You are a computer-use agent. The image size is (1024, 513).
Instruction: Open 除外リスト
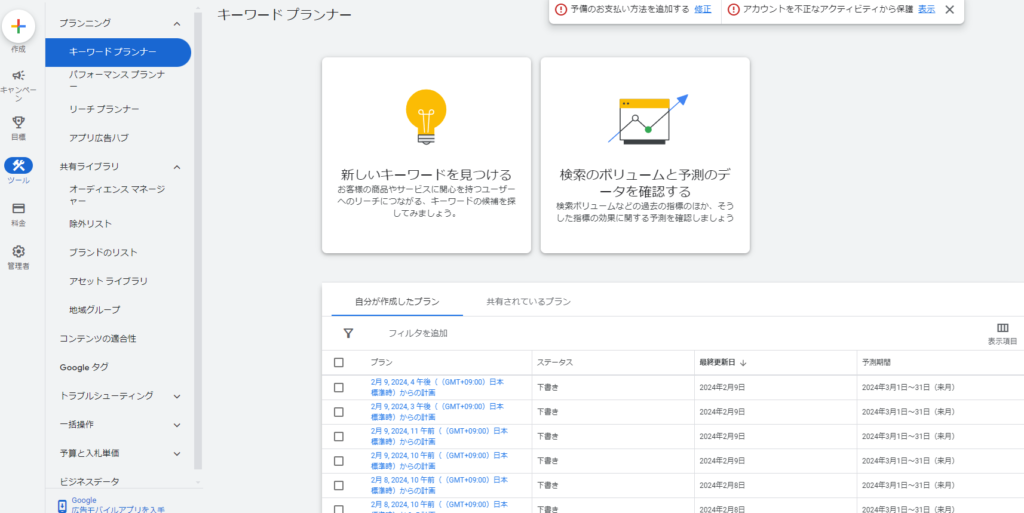point(90,224)
